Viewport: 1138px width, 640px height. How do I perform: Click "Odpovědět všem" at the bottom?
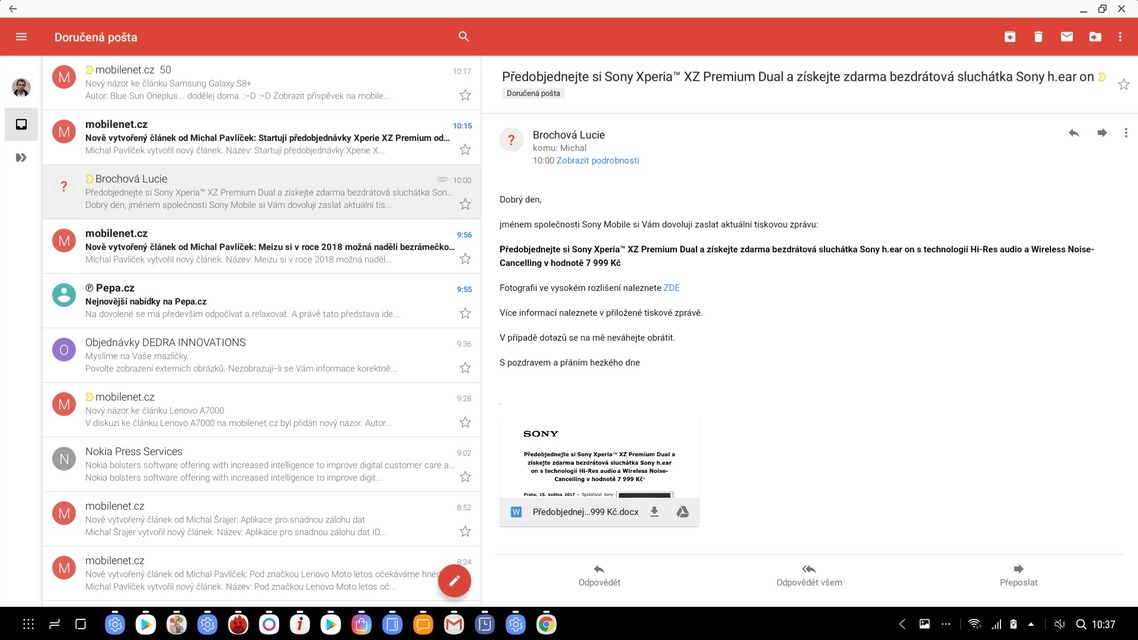809,575
